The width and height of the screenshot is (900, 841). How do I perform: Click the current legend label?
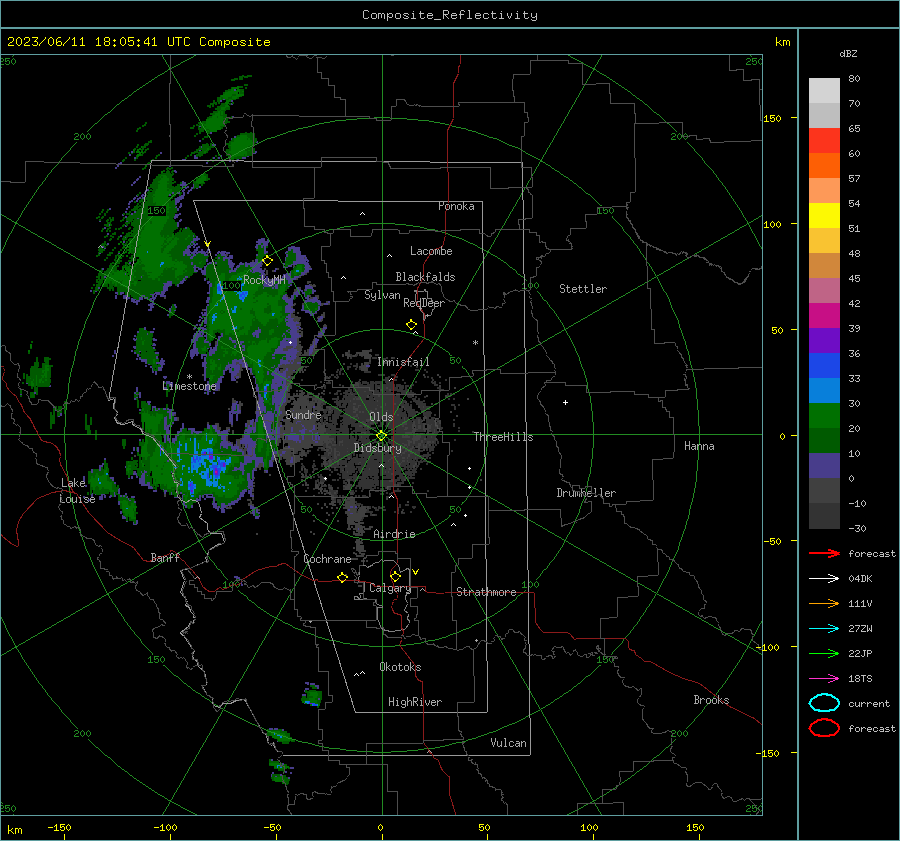pos(868,703)
